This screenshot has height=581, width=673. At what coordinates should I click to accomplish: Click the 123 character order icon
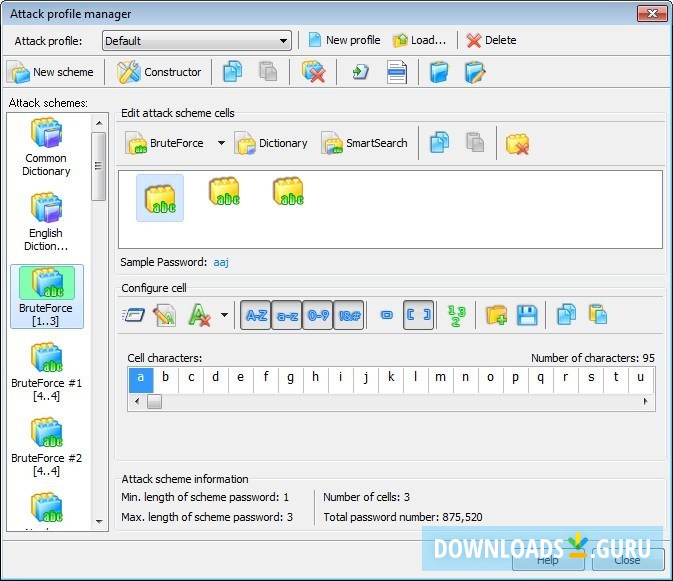tap(456, 315)
